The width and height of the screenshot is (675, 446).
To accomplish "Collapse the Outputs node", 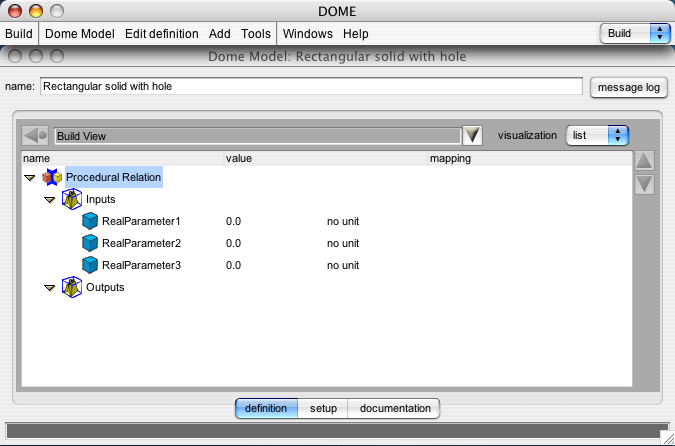I will (x=50, y=288).
